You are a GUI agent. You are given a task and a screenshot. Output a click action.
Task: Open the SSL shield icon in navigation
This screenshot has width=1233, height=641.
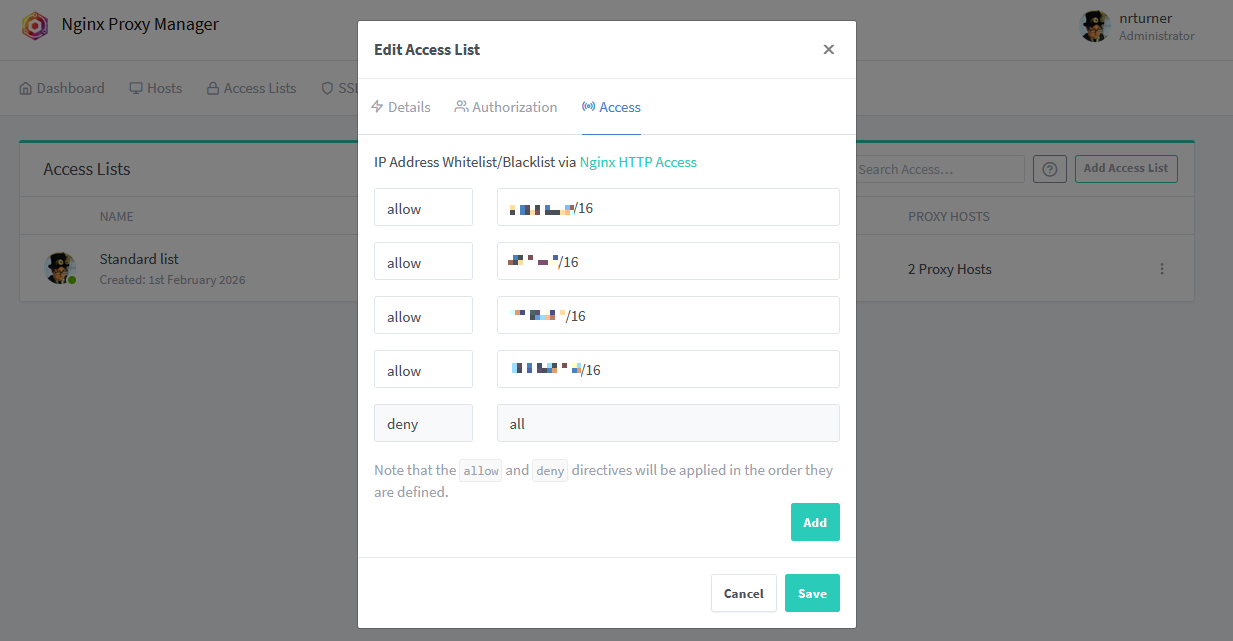pyautogui.click(x=327, y=88)
